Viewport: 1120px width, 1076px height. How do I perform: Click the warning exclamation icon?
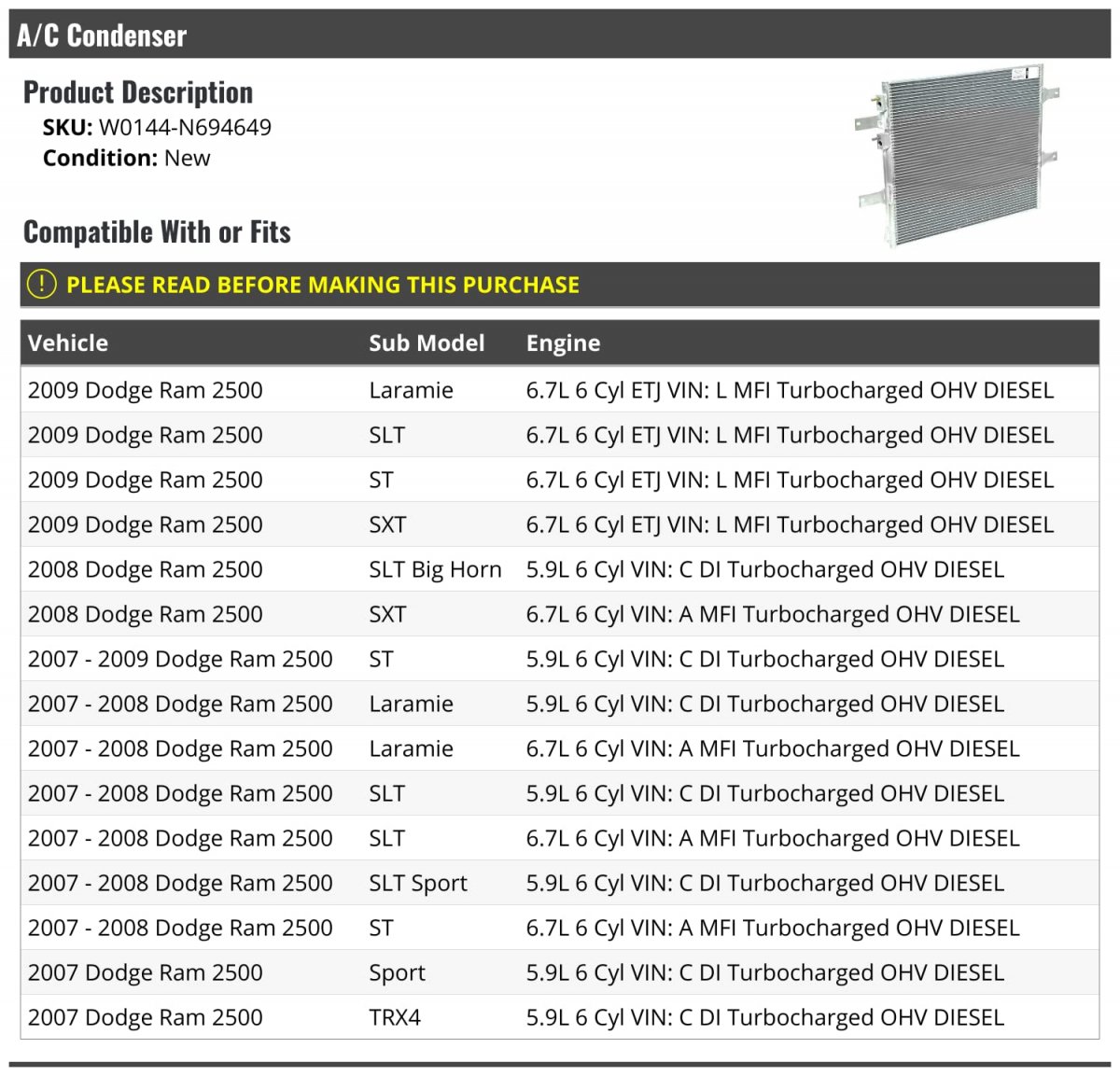pyautogui.click(x=42, y=284)
